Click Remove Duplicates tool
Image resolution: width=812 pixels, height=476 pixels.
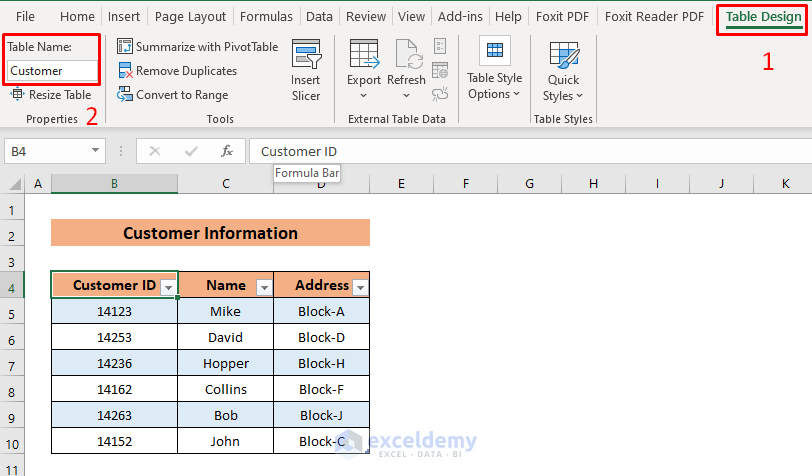point(177,70)
